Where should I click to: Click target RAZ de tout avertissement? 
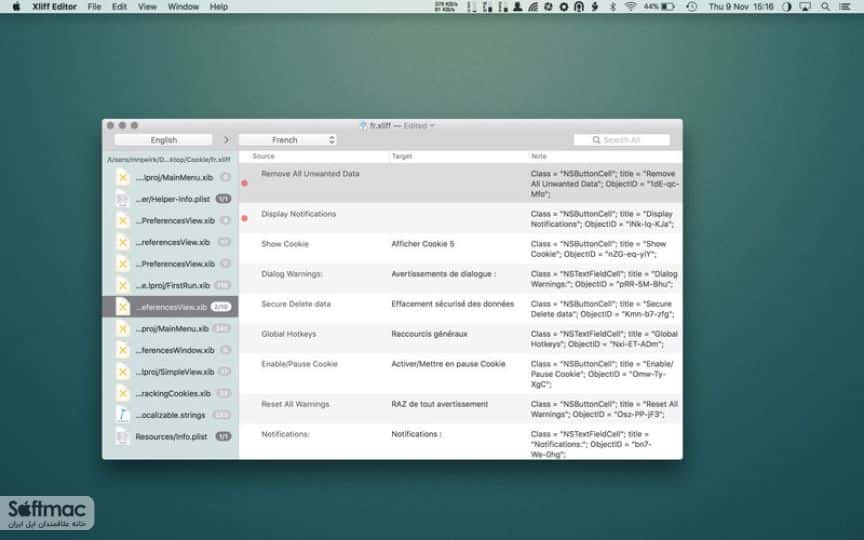[440, 404]
